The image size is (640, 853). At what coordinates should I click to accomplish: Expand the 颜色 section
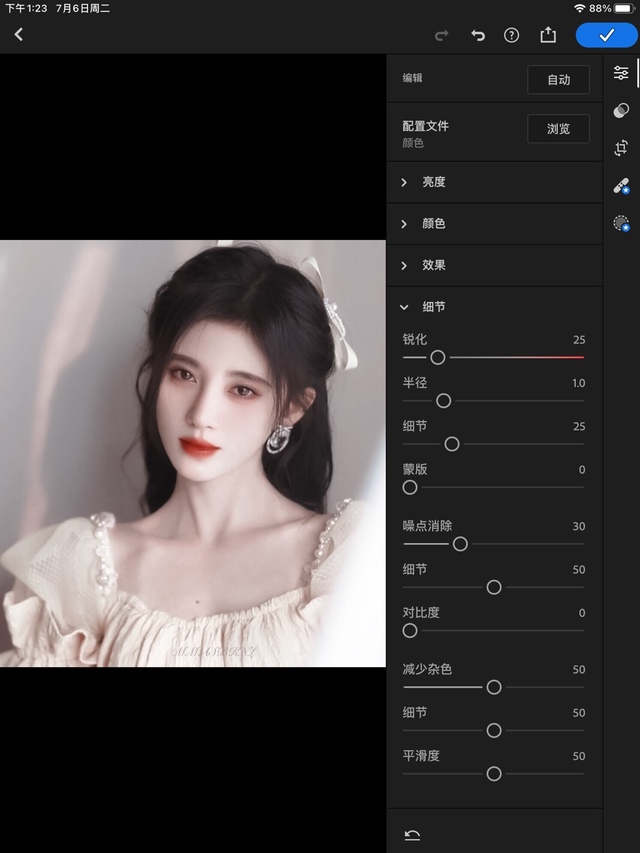coord(433,224)
